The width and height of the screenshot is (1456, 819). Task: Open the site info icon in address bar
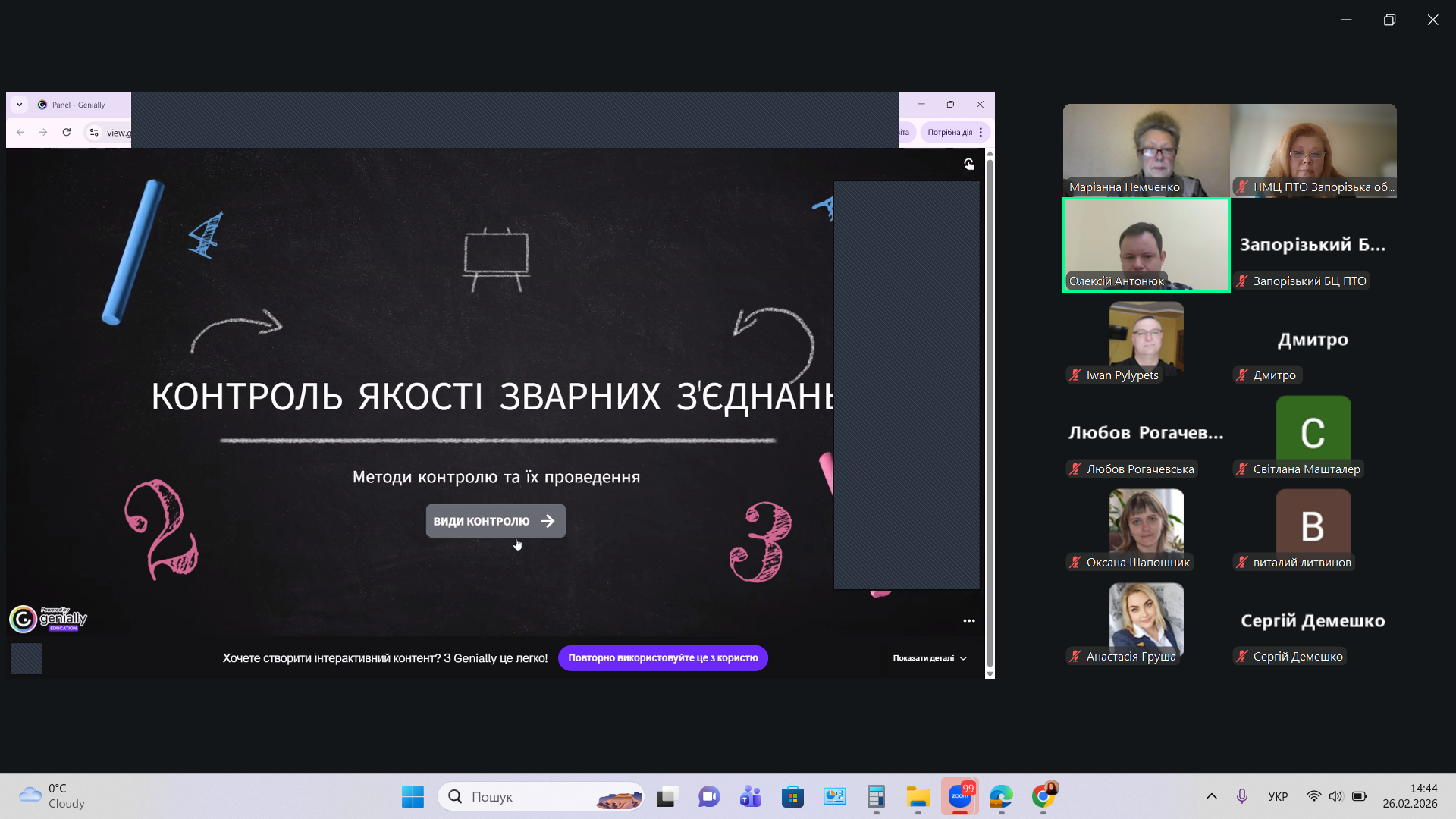94,132
